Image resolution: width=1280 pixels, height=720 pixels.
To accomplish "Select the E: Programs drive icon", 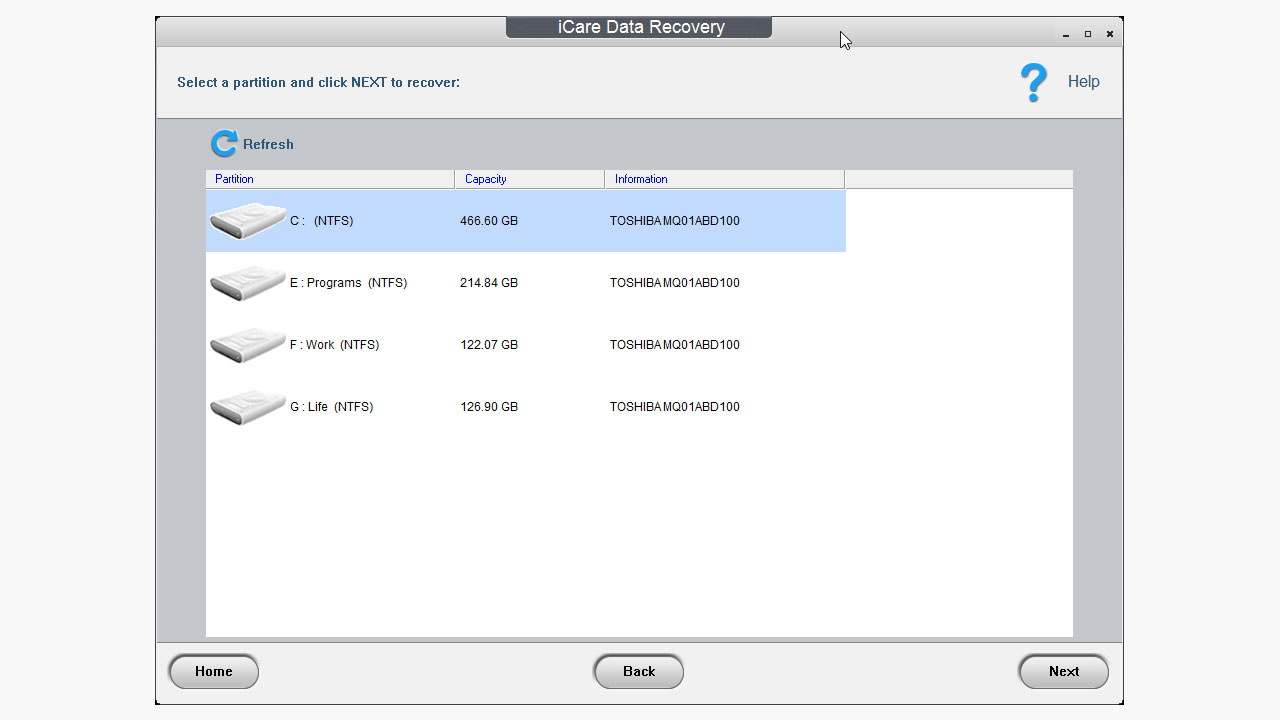I will (x=248, y=283).
